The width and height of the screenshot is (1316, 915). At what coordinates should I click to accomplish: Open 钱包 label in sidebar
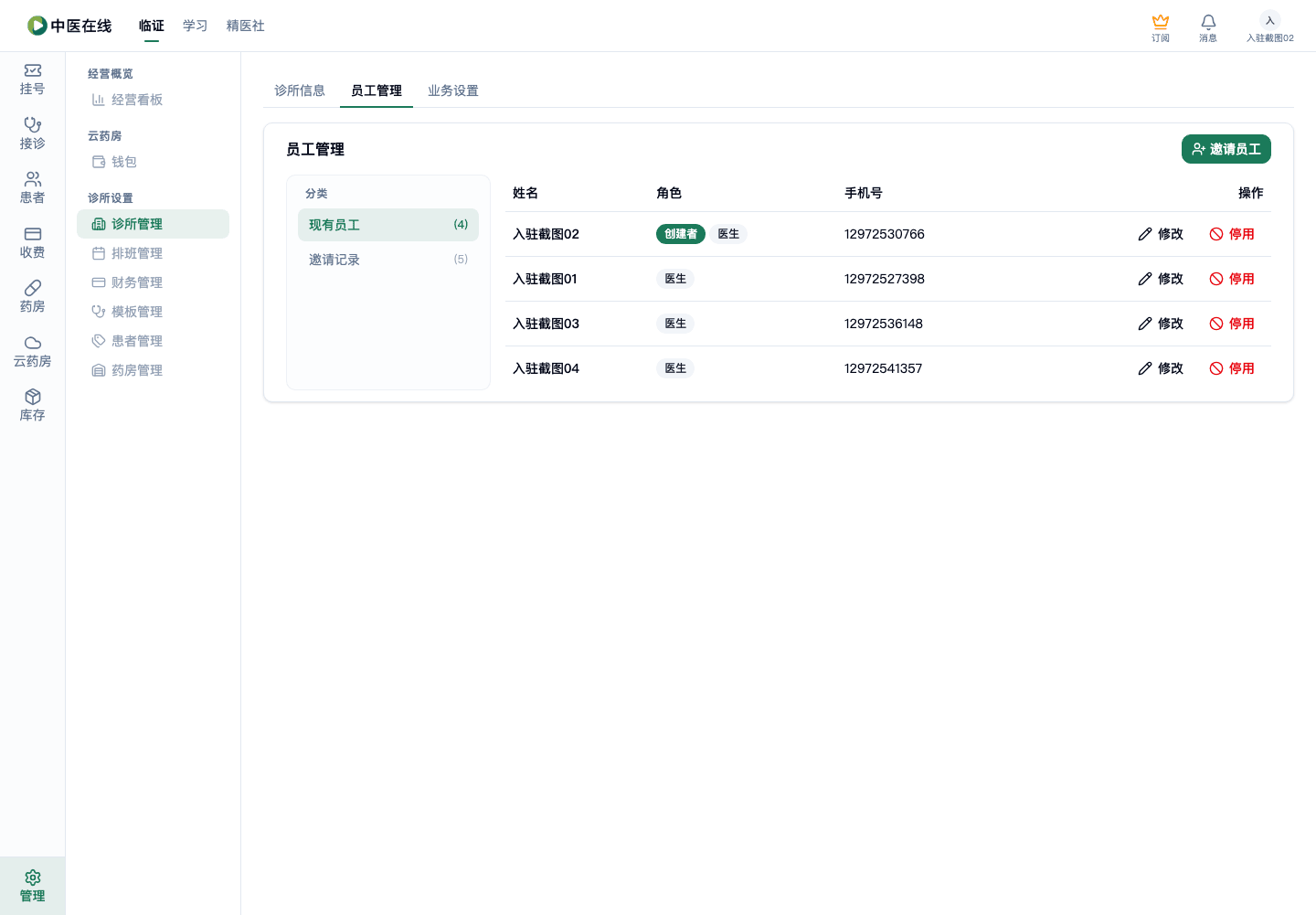(x=124, y=162)
